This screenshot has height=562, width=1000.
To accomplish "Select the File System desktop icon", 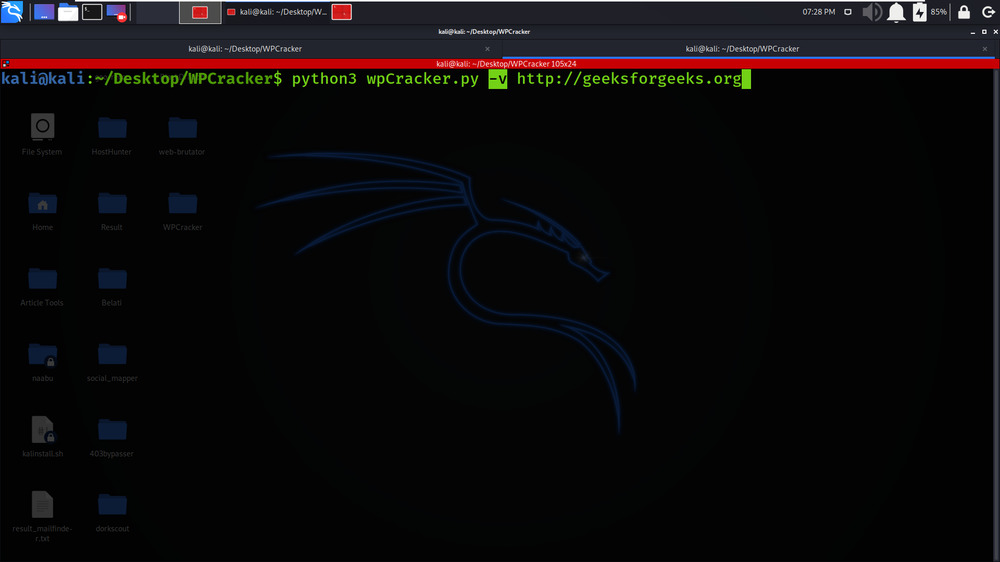I will point(42,134).
